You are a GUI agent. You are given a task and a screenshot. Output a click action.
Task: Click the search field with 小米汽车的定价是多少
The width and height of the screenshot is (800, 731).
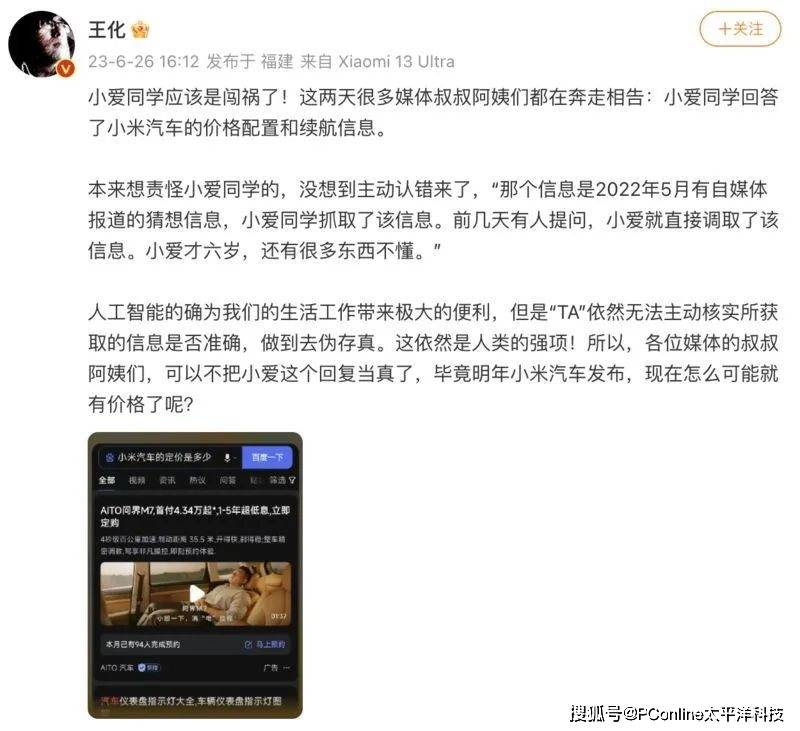(170, 457)
